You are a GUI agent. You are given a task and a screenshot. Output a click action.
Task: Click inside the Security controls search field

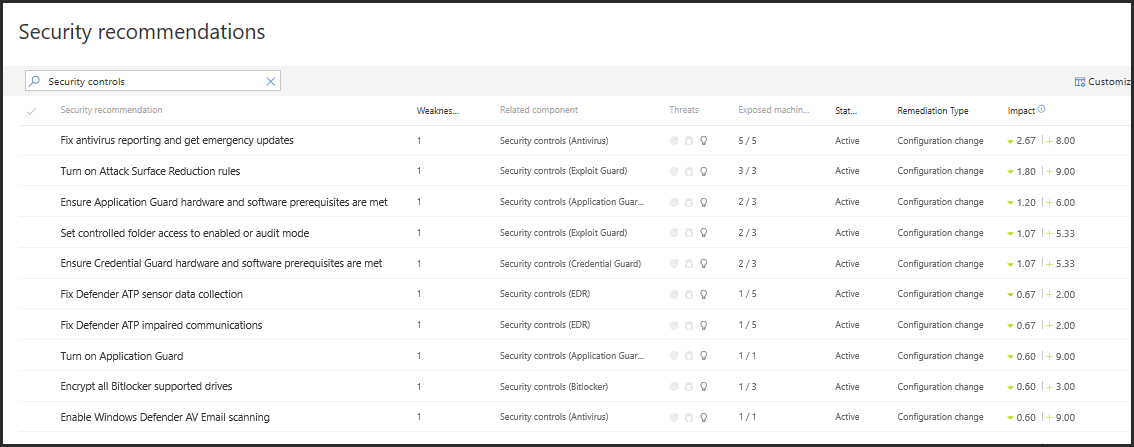tap(150, 82)
